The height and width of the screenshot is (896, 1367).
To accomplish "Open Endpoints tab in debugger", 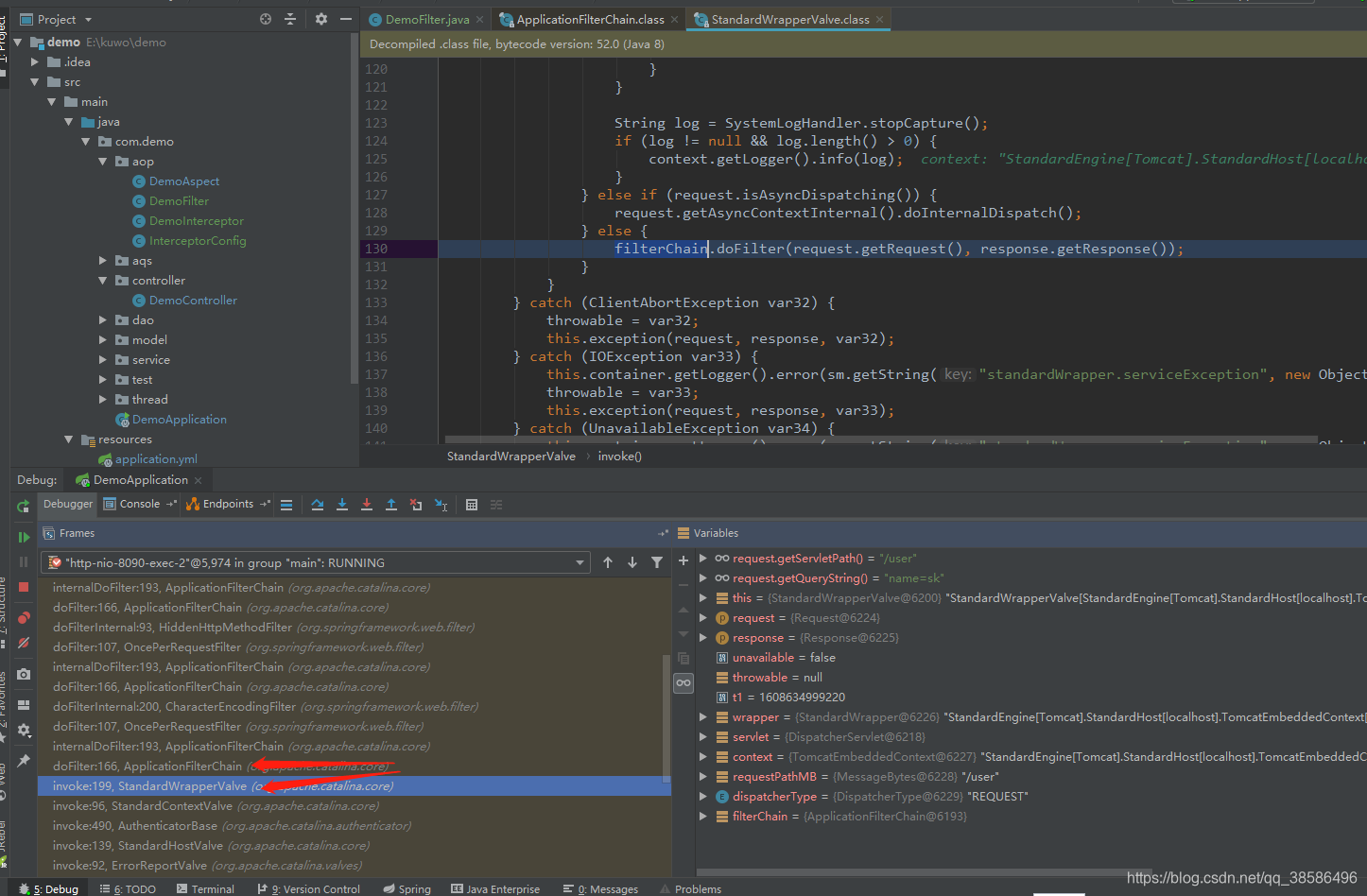I will point(228,504).
